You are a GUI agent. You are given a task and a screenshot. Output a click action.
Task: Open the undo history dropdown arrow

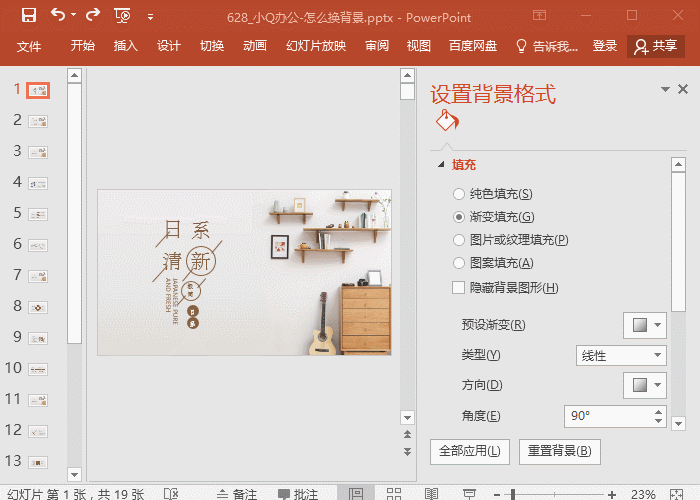tap(73, 15)
